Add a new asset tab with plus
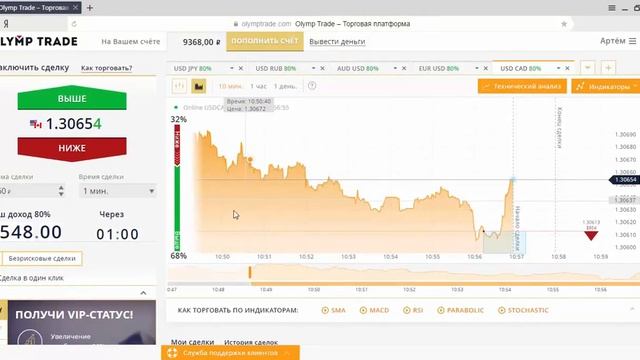This screenshot has width=640, height=360. (x=608, y=68)
